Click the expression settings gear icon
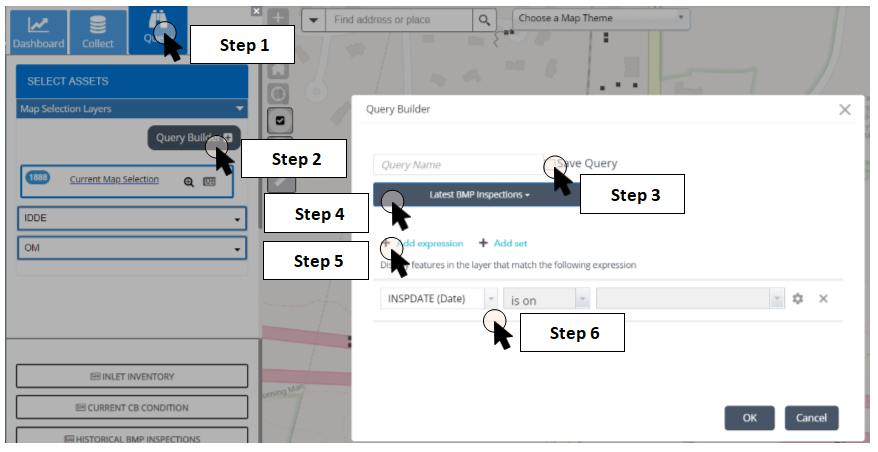The image size is (878, 452). [798, 299]
